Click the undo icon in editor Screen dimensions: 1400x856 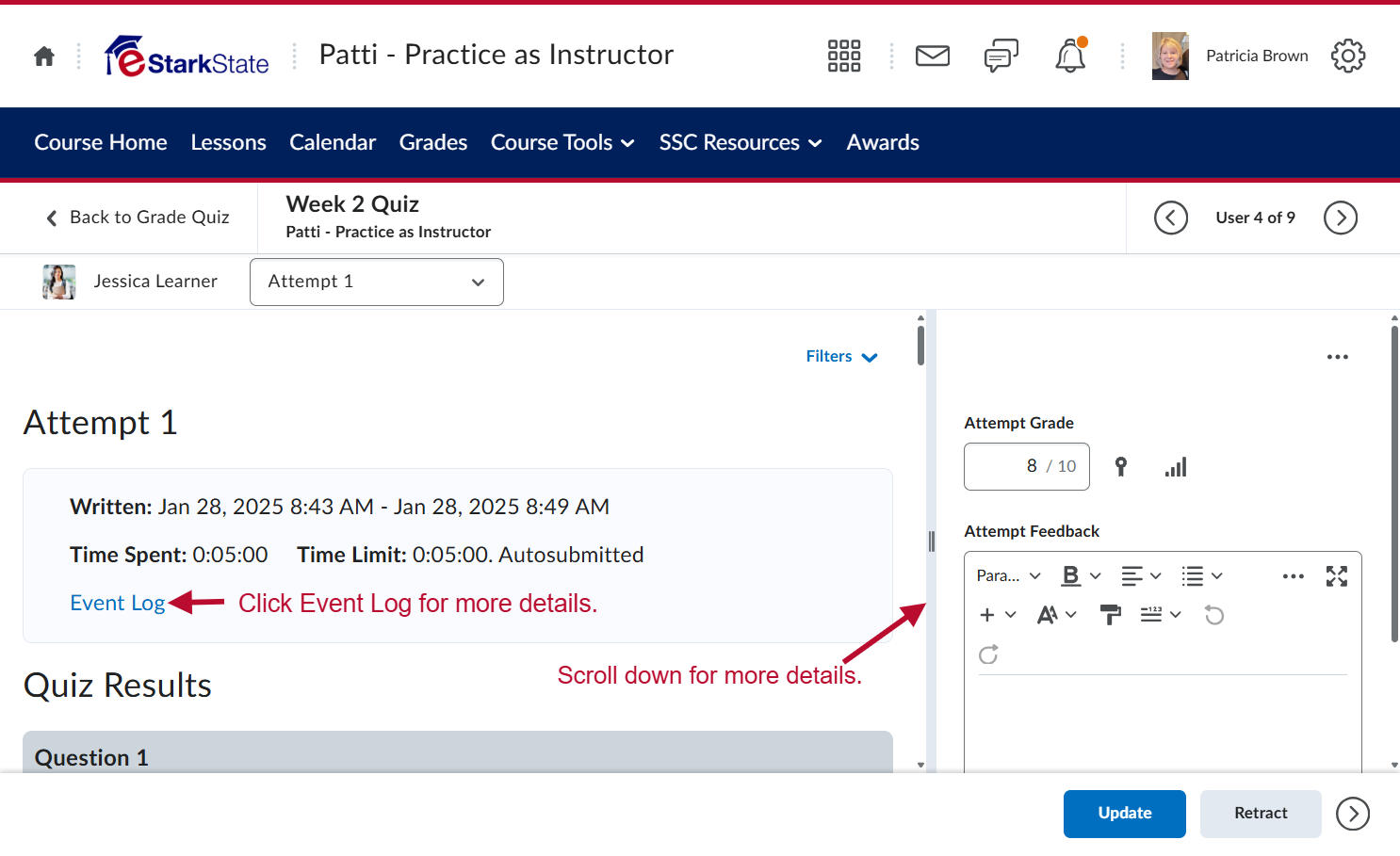click(x=1214, y=615)
